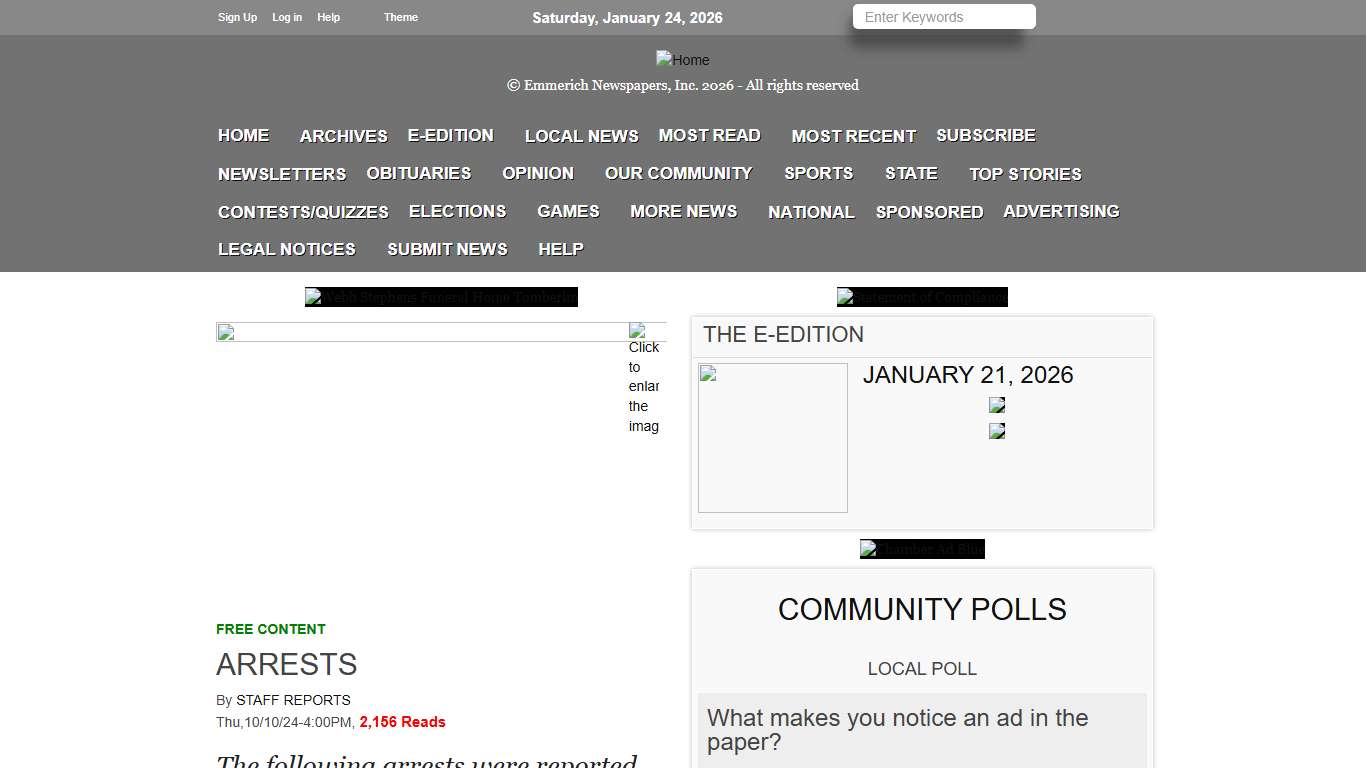Click the Log in link

287,17
